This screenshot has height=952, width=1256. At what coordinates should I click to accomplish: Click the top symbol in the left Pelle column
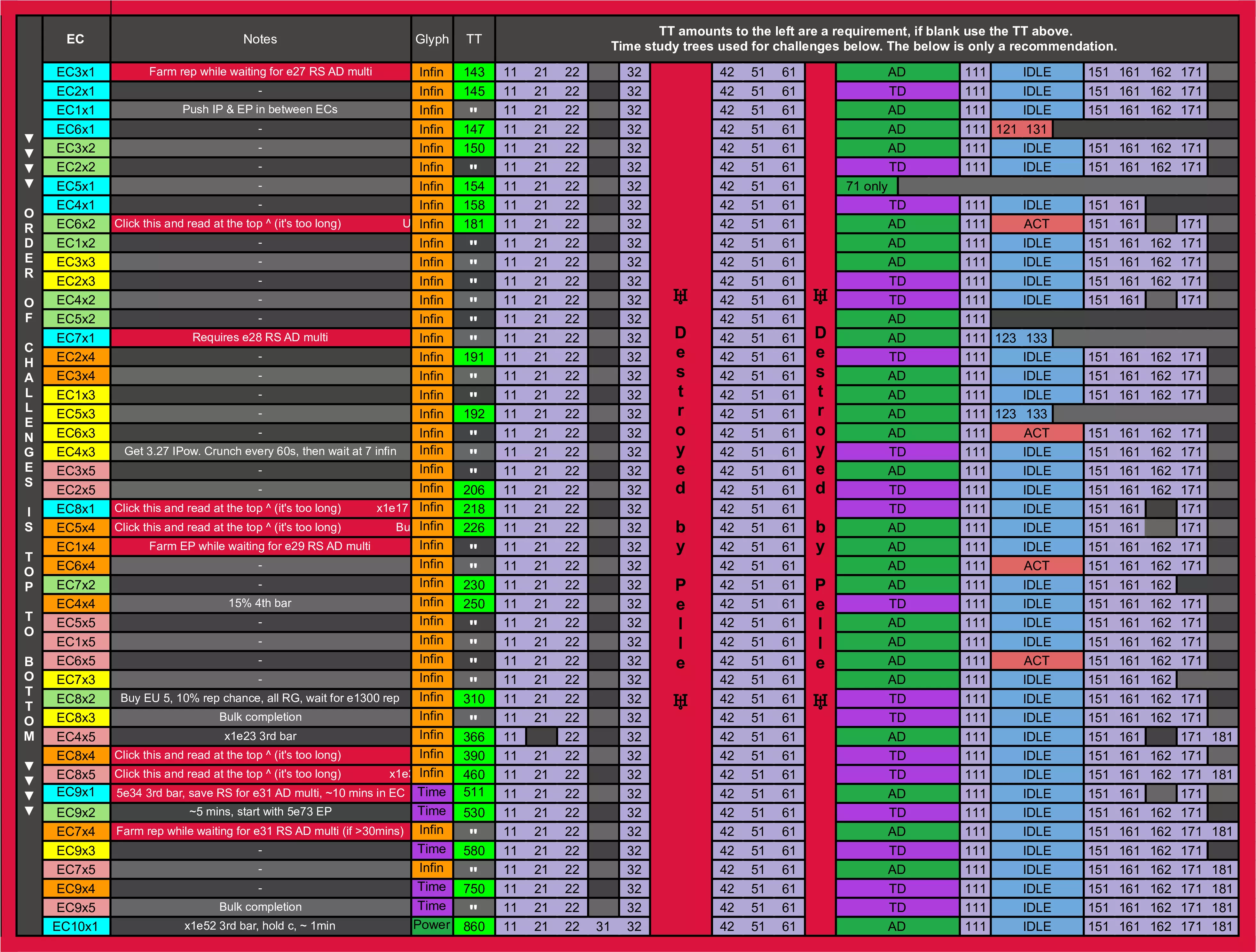point(680,296)
